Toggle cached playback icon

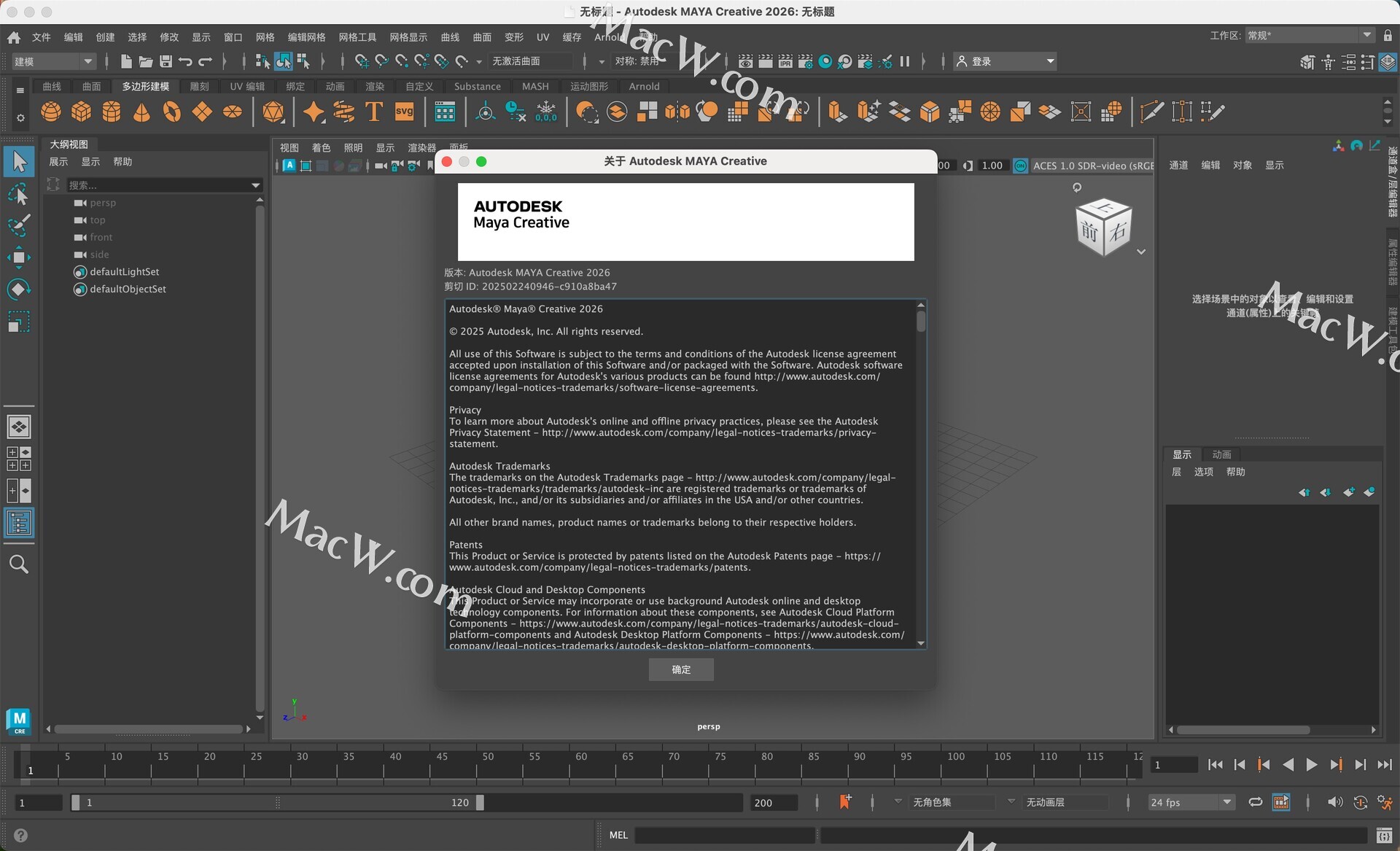(1281, 802)
